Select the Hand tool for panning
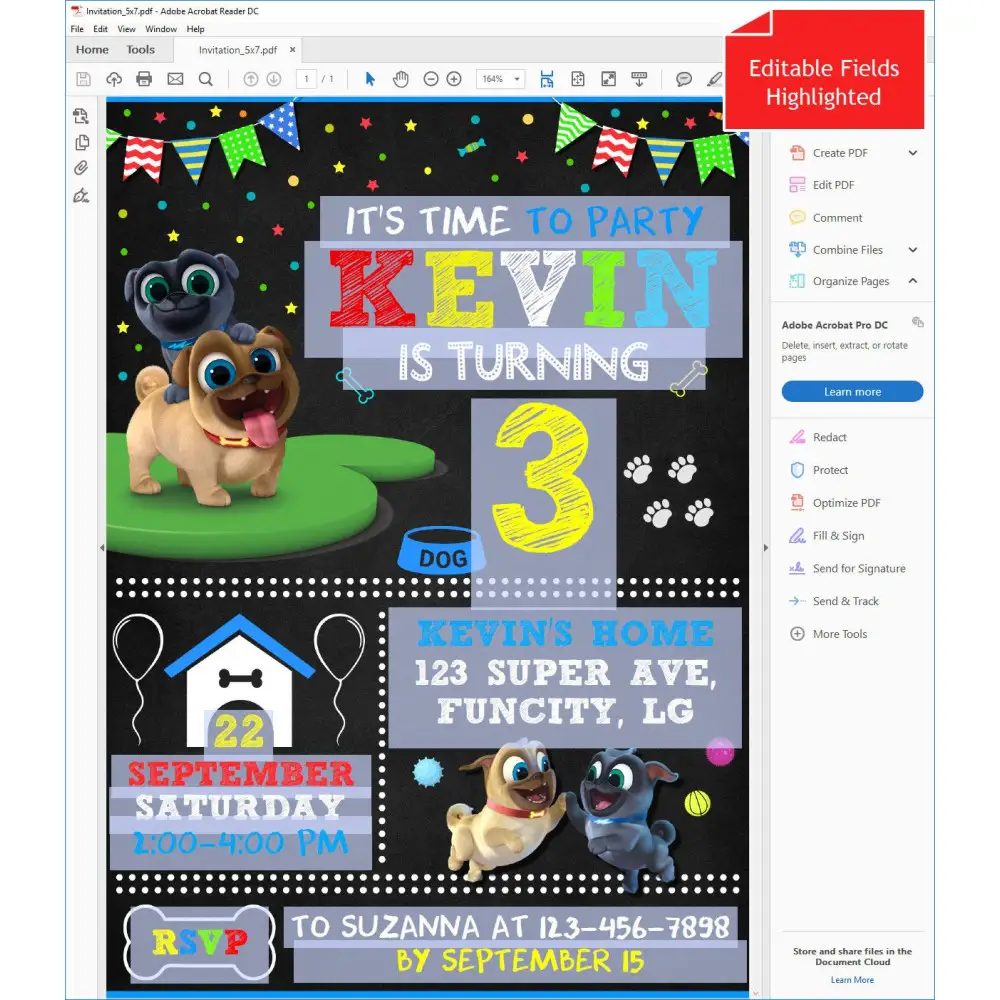The width and height of the screenshot is (1000, 1000). [402, 78]
